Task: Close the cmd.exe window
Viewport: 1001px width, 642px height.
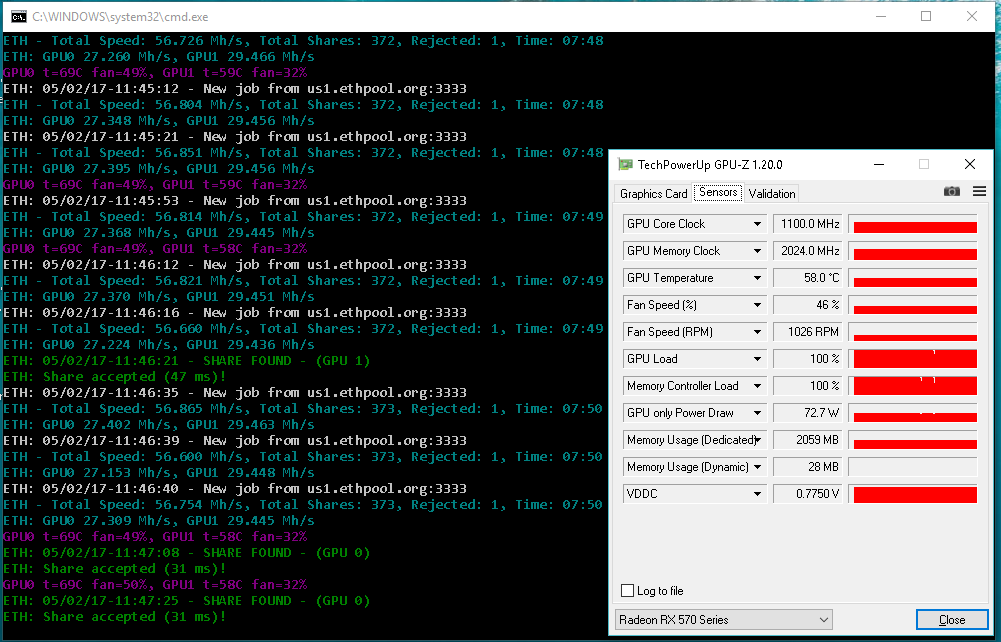Action: (x=972, y=17)
